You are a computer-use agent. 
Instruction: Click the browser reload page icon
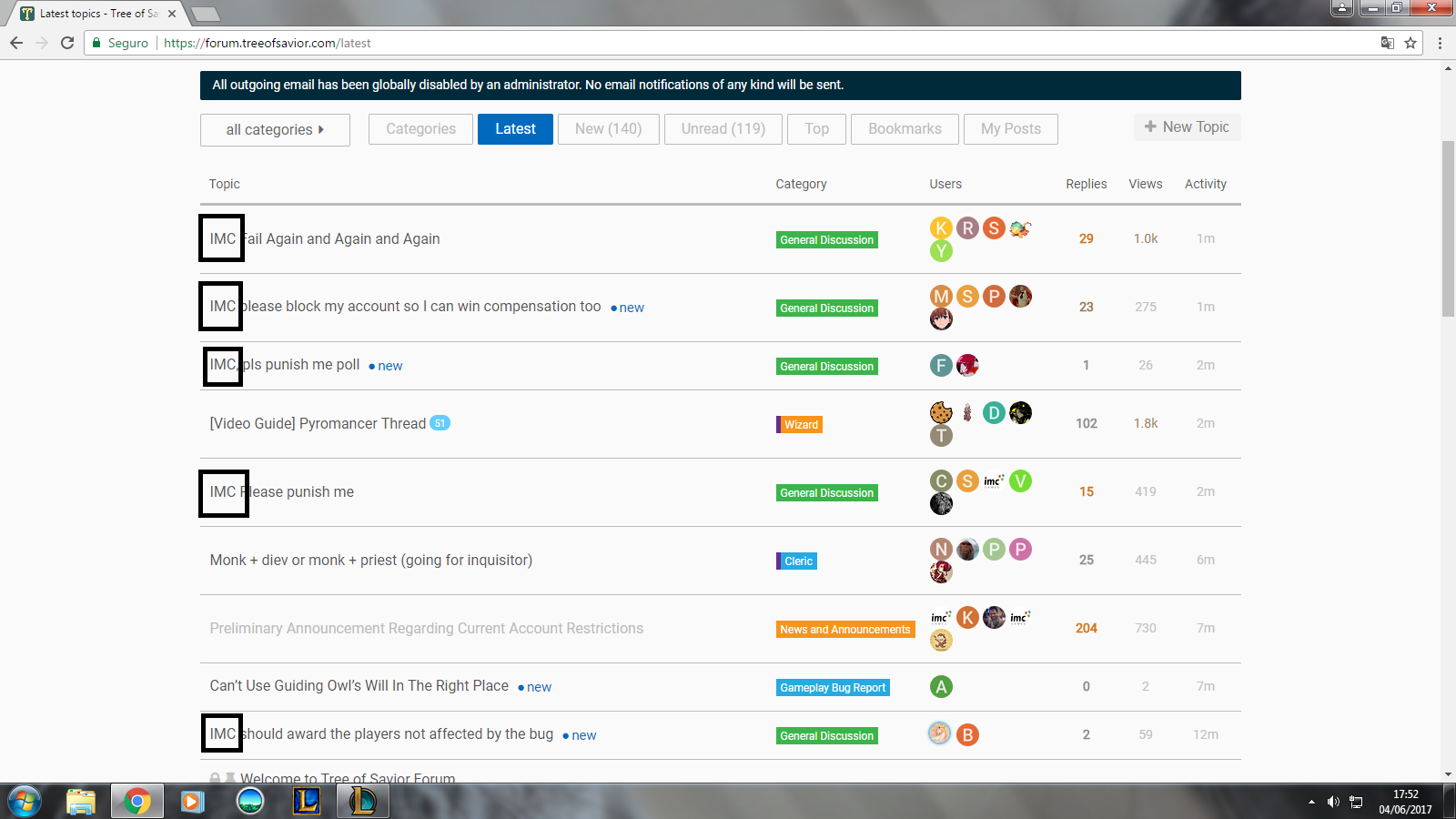67,43
